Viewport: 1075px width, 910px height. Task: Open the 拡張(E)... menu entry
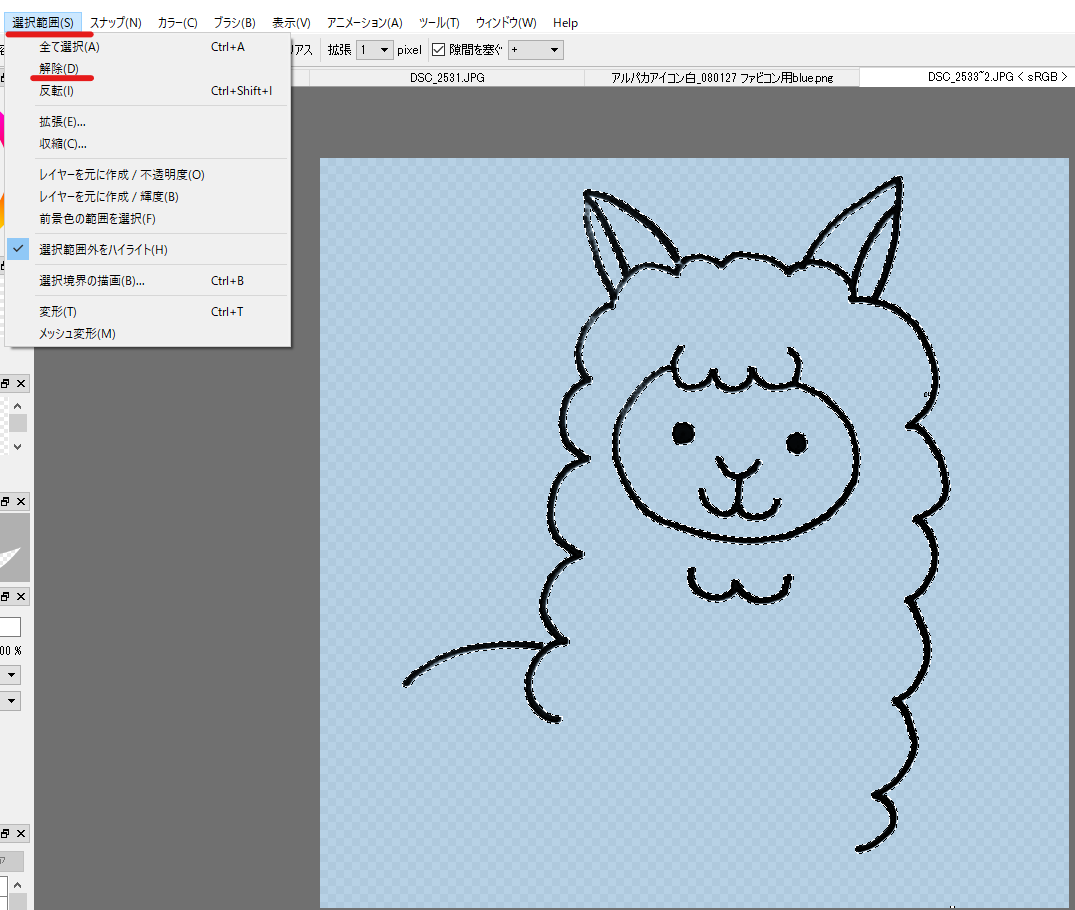pyautogui.click(x=148, y=121)
